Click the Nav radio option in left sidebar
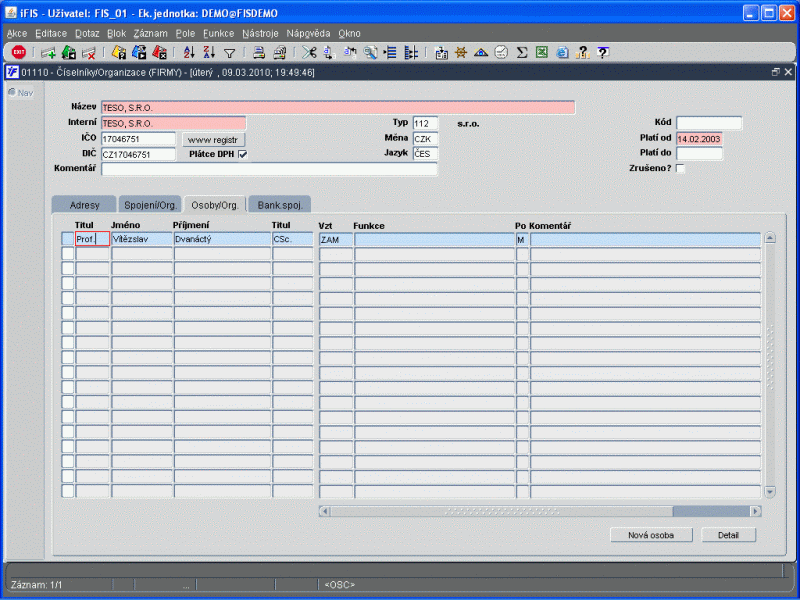This screenshot has width=800, height=600. point(12,92)
